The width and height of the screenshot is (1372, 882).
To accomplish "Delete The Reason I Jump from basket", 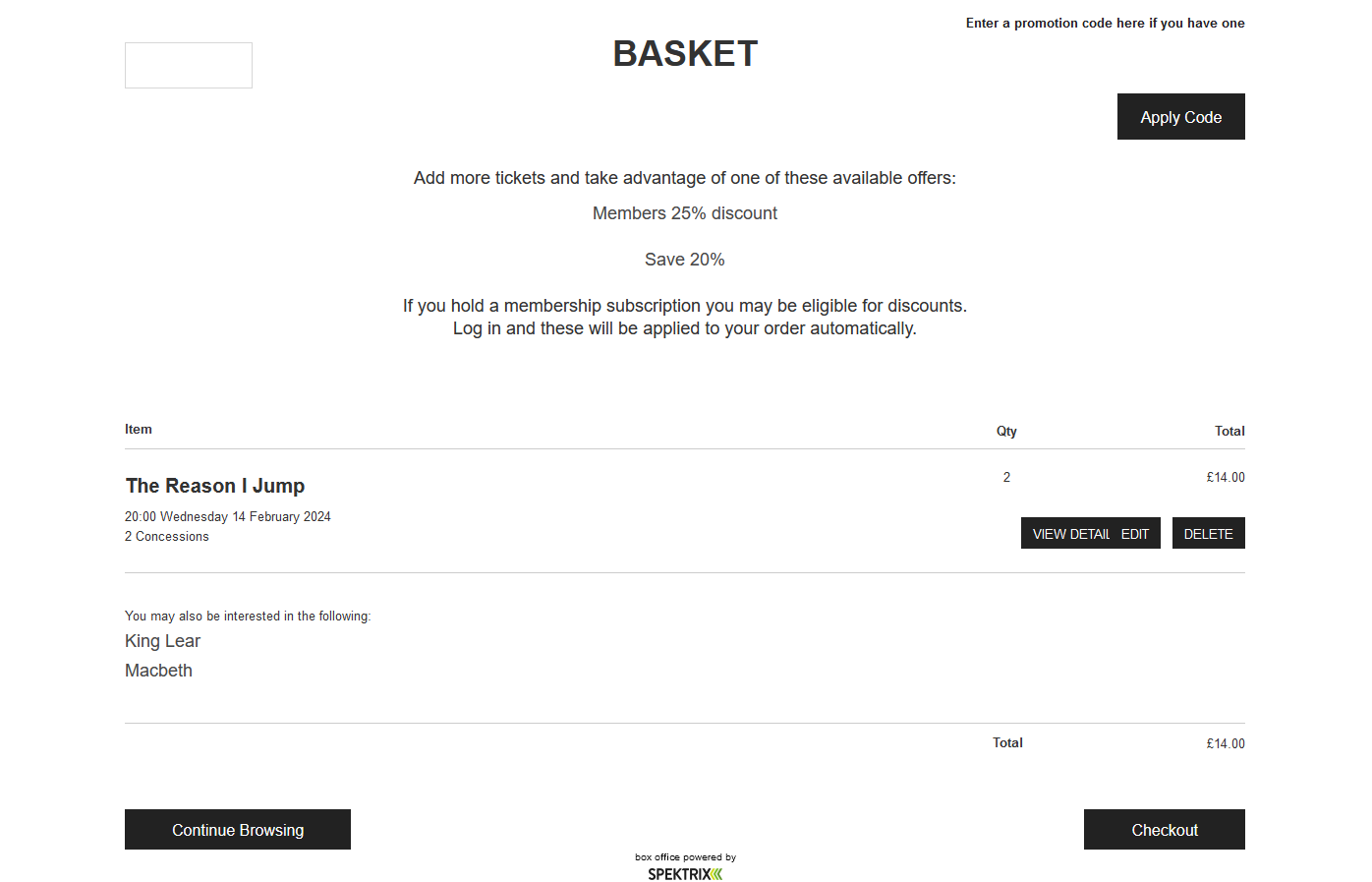I will 1208,534.
